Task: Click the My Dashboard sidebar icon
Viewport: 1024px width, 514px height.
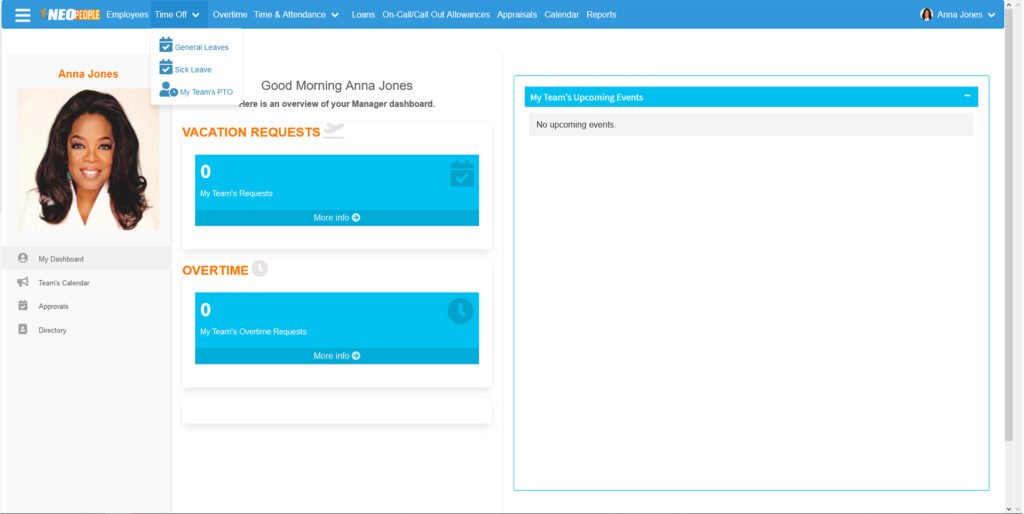Action: click(23, 258)
